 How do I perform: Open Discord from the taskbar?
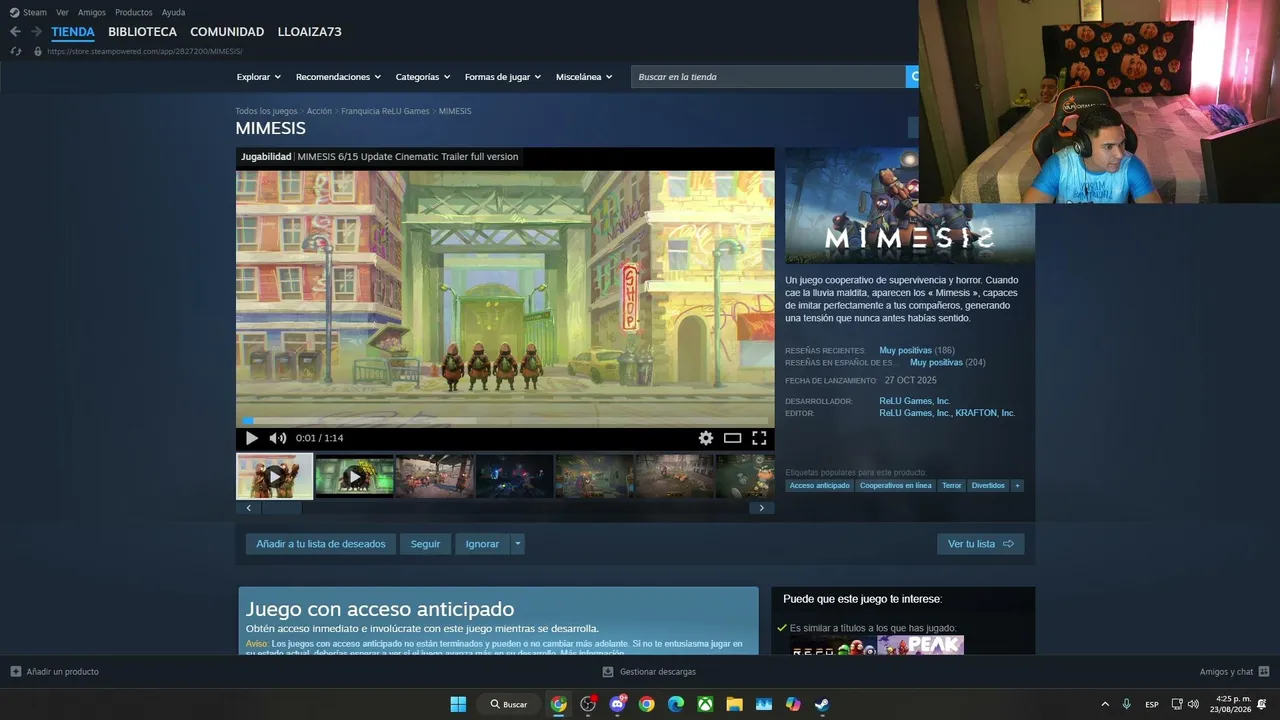coord(618,704)
